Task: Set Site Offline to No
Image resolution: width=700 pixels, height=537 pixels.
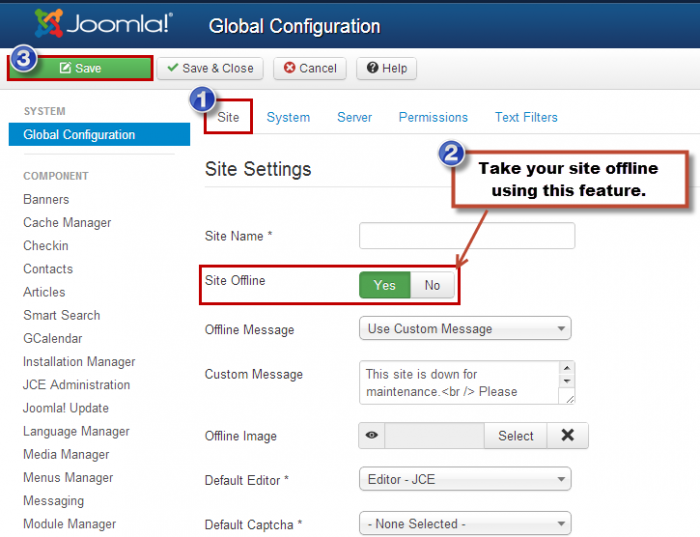Action: click(x=432, y=285)
